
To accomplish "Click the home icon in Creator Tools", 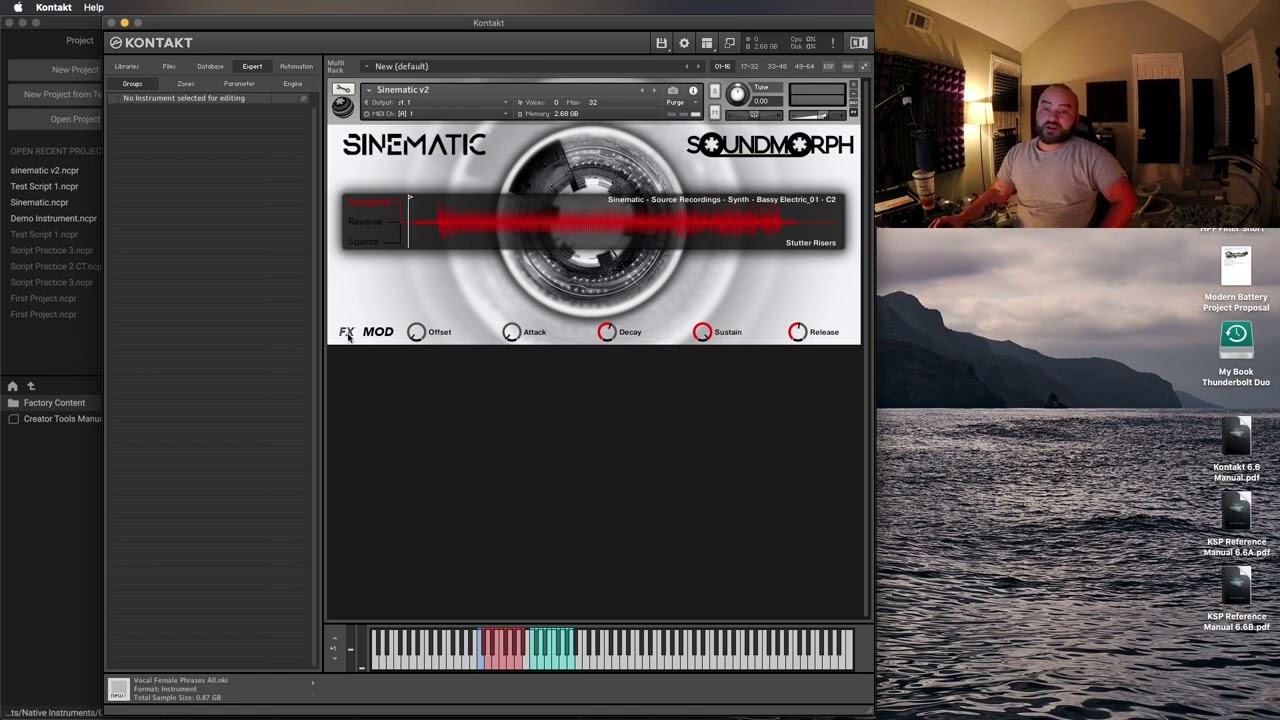I will tap(13, 386).
